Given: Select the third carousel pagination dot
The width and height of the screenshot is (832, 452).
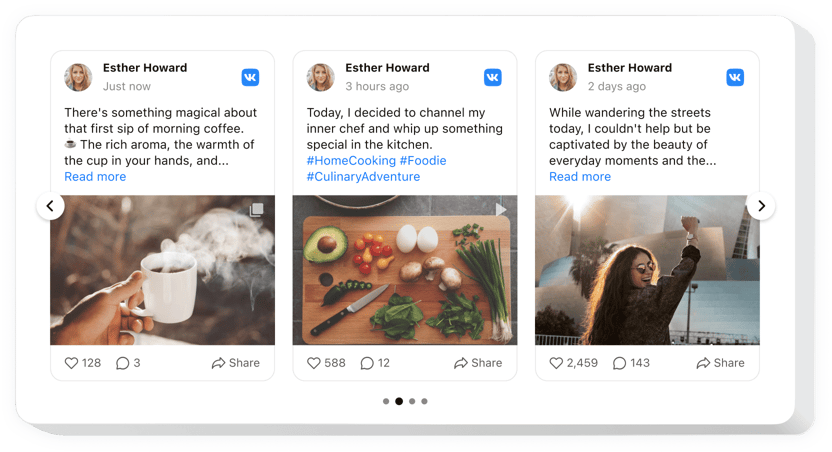Looking at the screenshot, I should pos(412,401).
